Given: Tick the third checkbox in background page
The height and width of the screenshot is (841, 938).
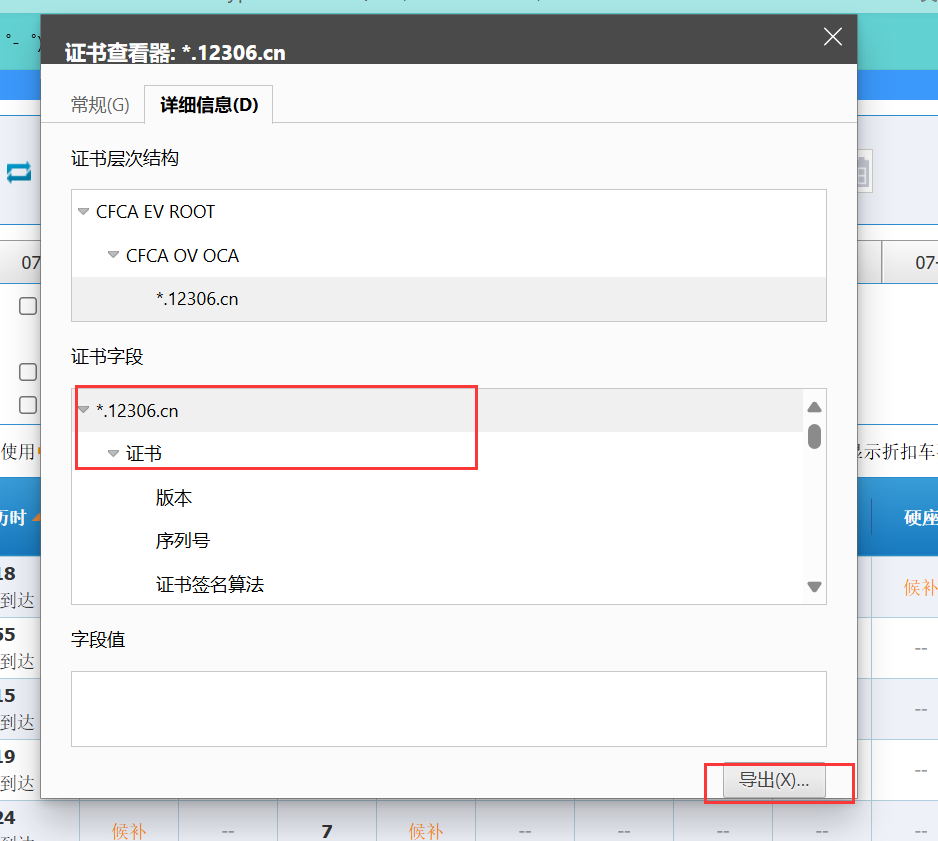Looking at the screenshot, I should [x=28, y=404].
